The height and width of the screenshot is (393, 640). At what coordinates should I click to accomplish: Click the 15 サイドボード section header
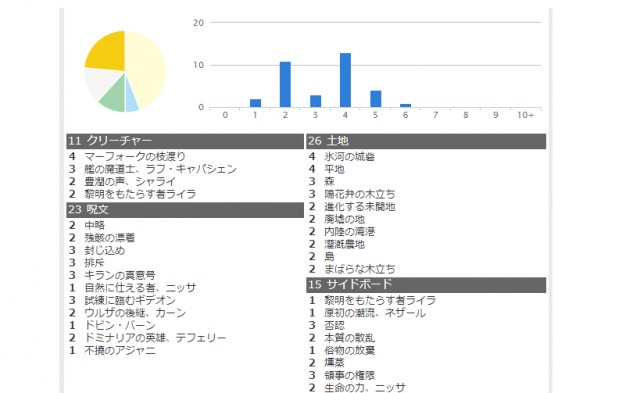click(x=426, y=285)
